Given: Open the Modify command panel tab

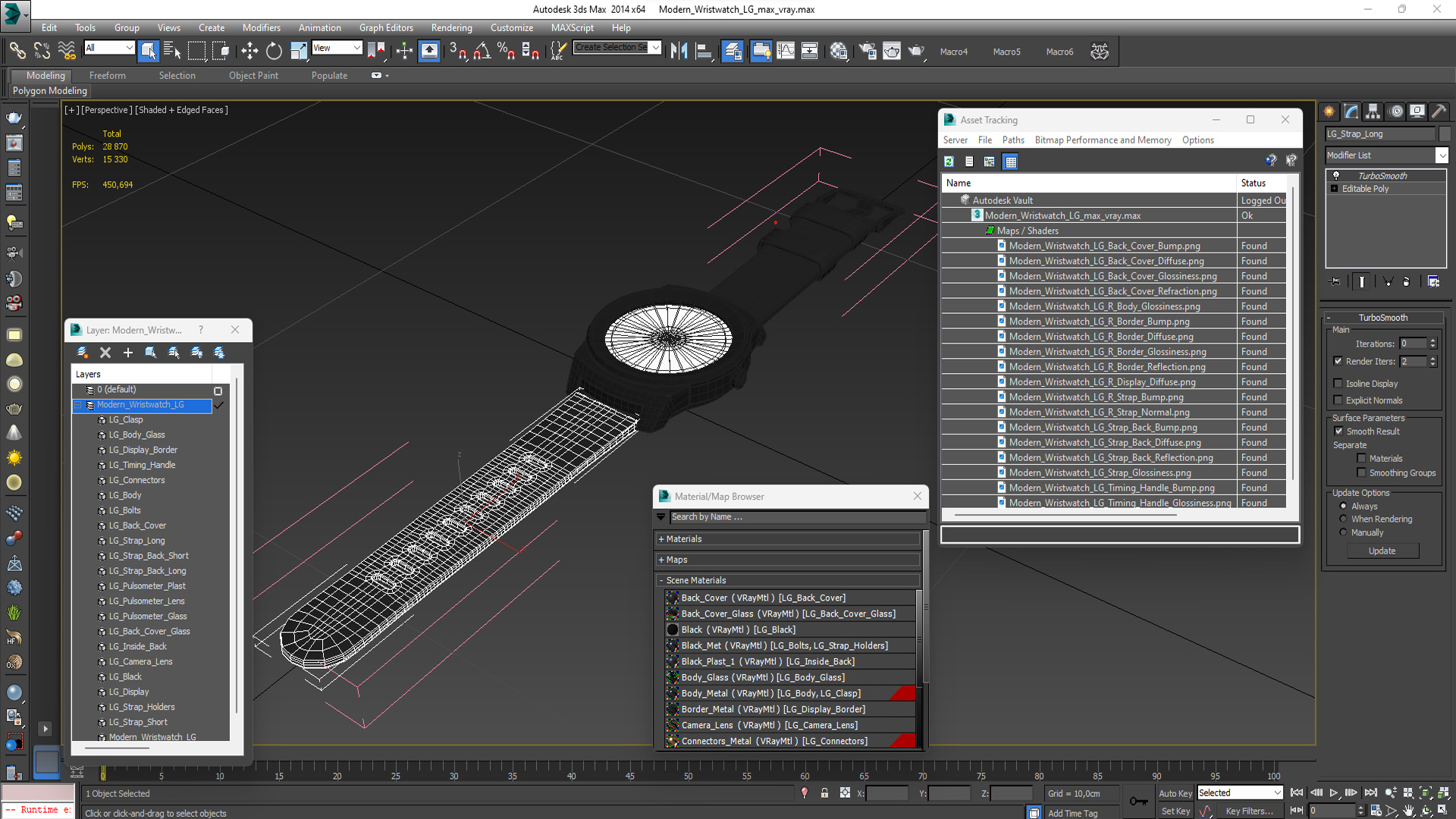Looking at the screenshot, I should (1351, 111).
